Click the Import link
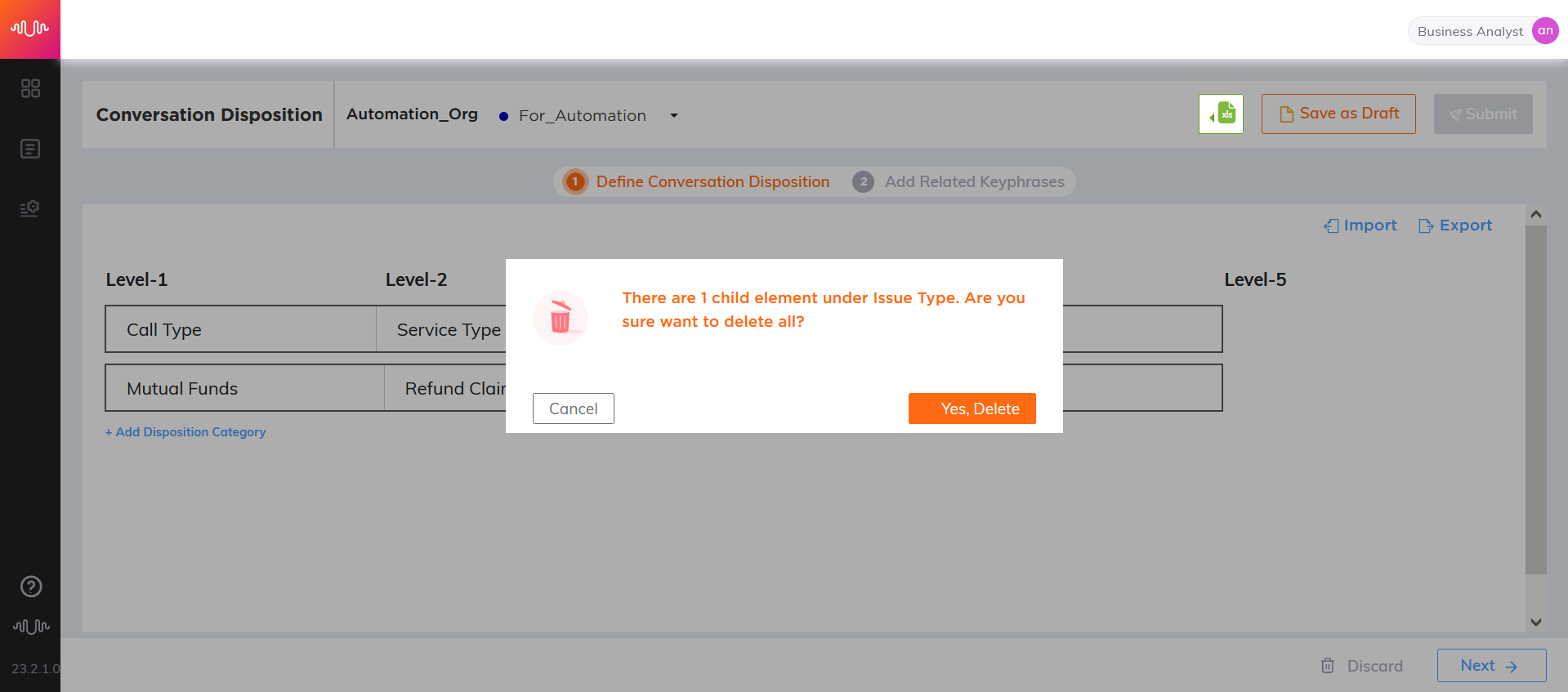Screen dimensions: 1568x692 click(x=1360, y=225)
